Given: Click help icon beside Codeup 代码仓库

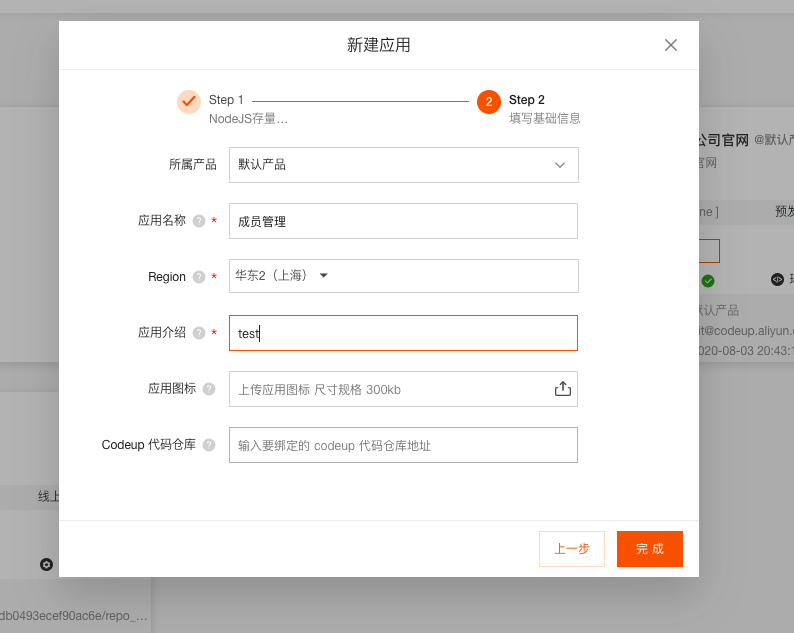Looking at the screenshot, I should click(x=209, y=445).
